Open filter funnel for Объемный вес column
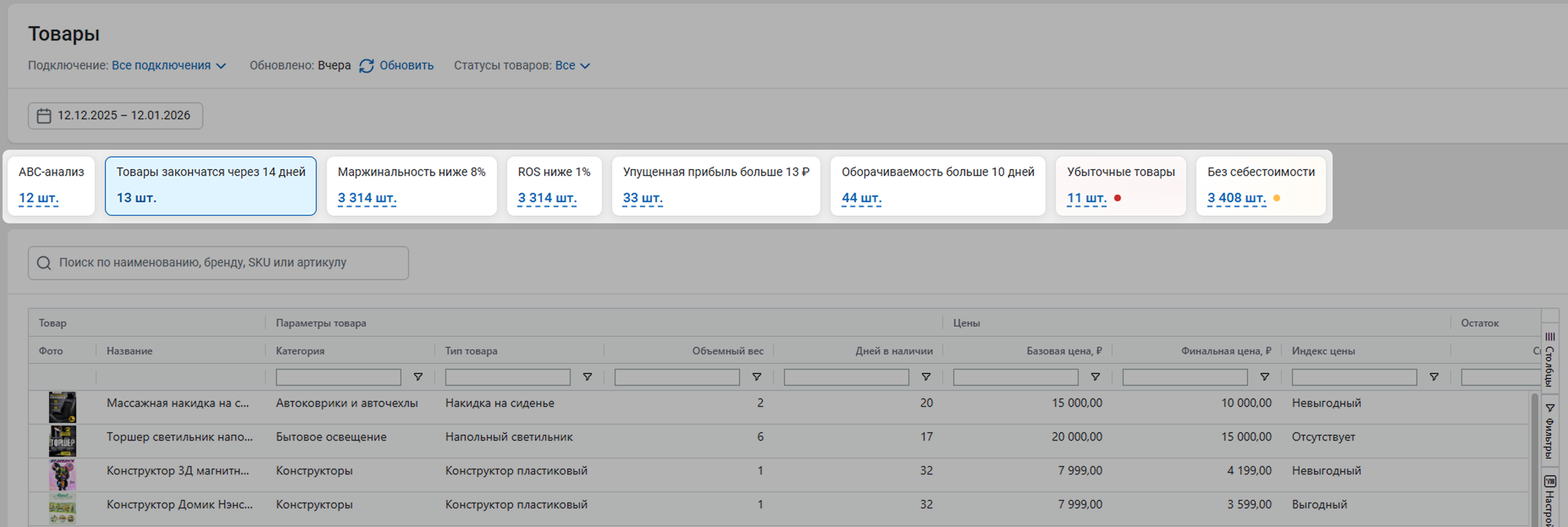The image size is (1568, 527). pyautogui.click(x=756, y=377)
